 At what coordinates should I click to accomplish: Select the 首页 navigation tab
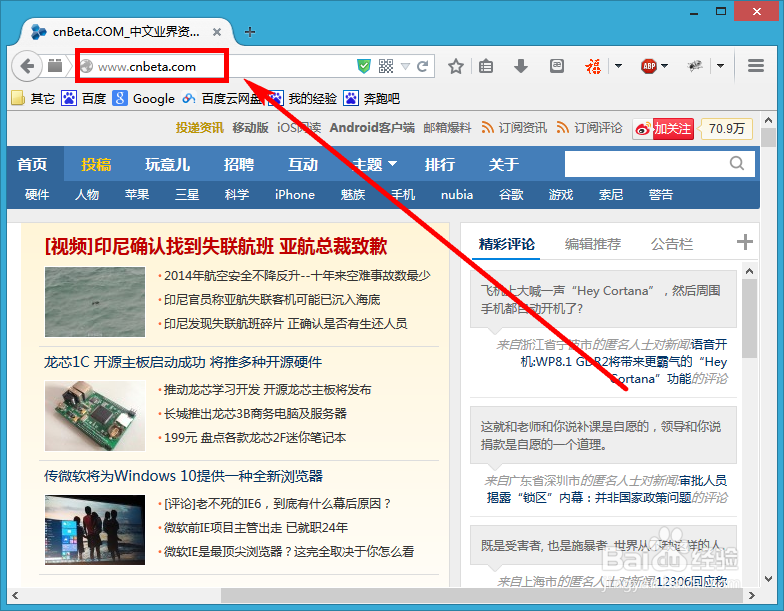point(32,164)
